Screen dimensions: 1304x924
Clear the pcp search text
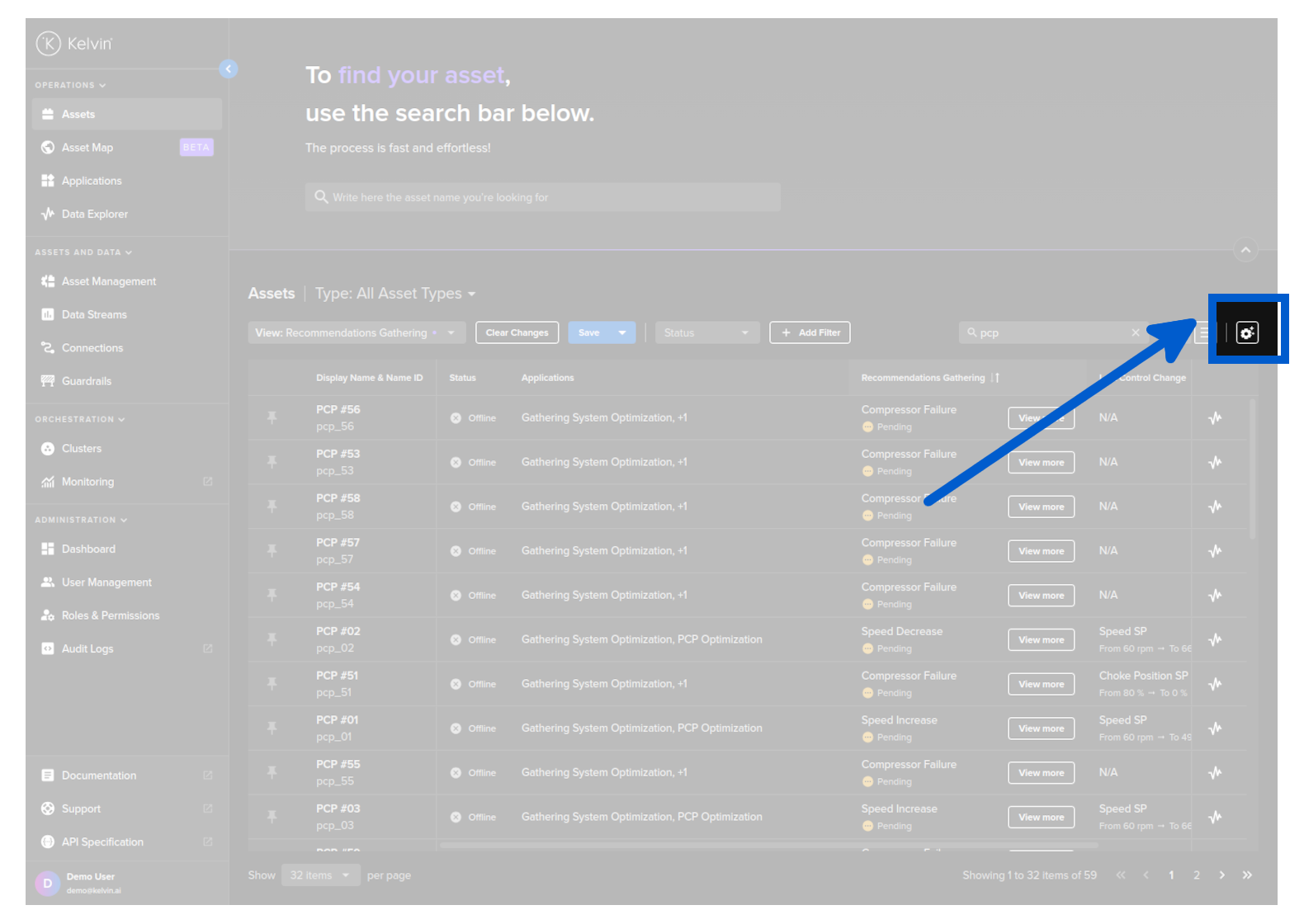coord(1136,332)
